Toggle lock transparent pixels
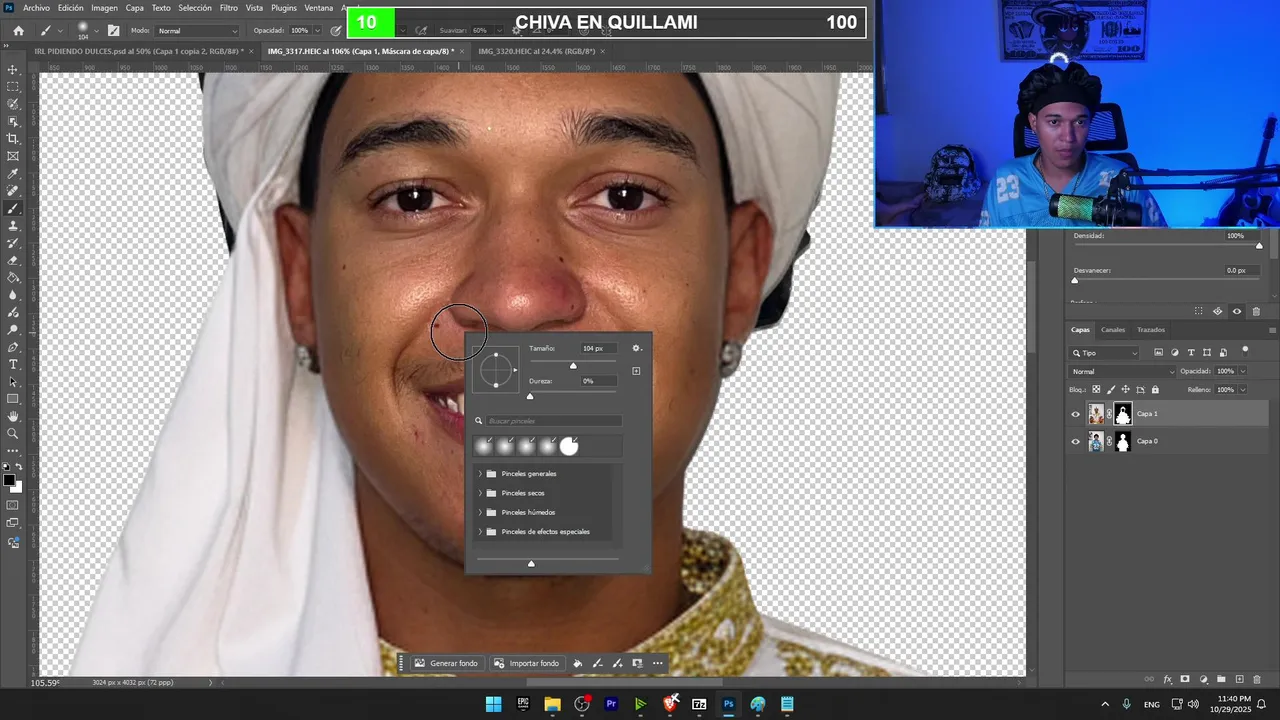The height and width of the screenshot is (720, 1280). [x=1096, y=389]
